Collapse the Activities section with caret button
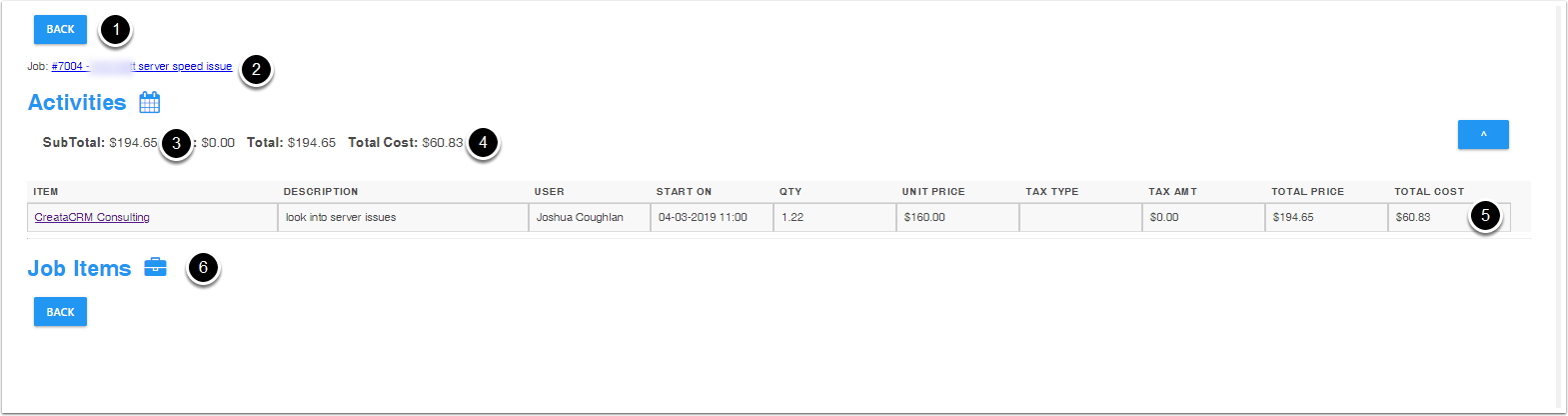The width and height of the screenshot is (1568, 416). coord(1483,134)
